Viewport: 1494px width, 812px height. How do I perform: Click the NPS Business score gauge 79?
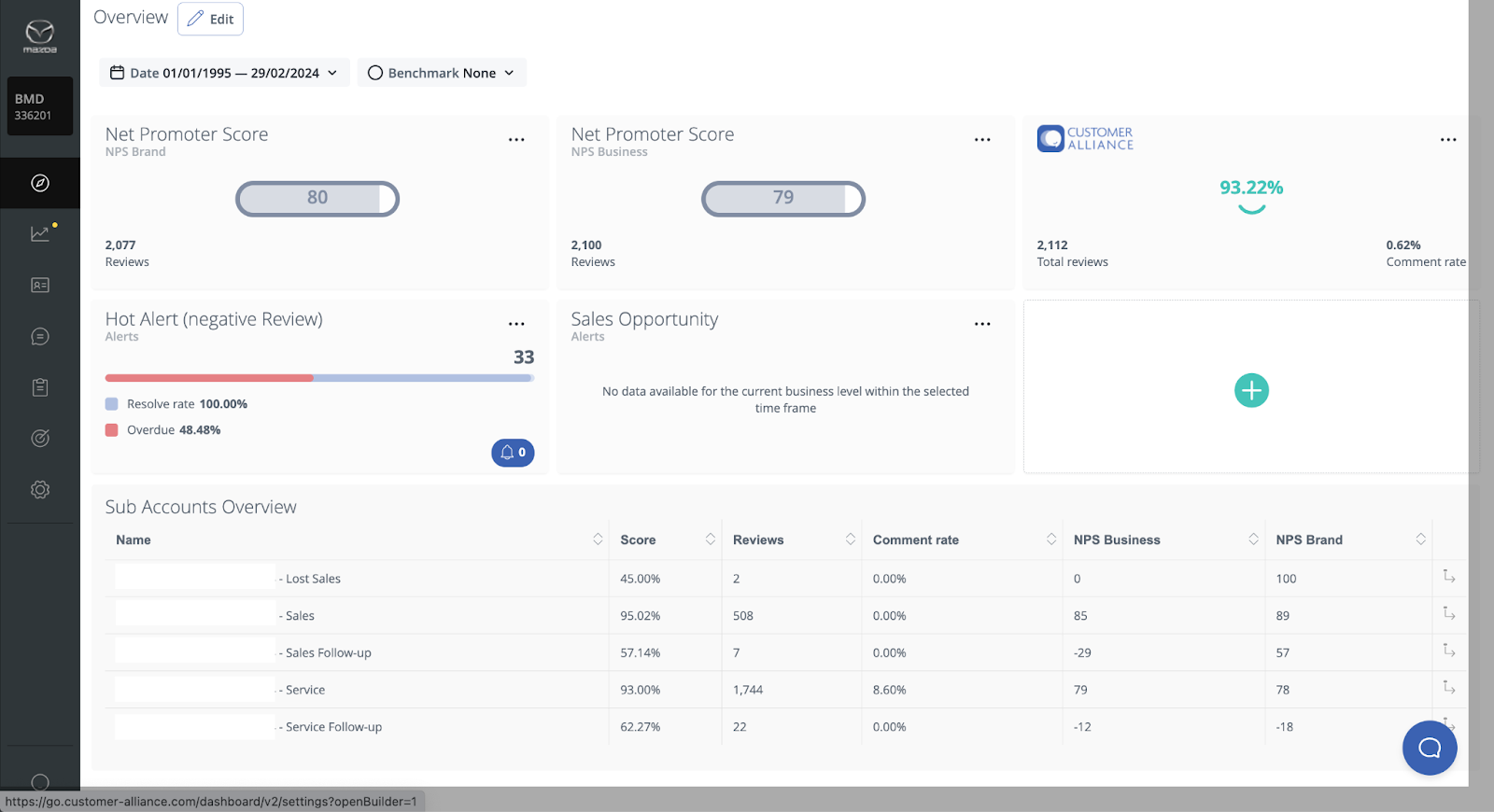[x=783, y=199]
